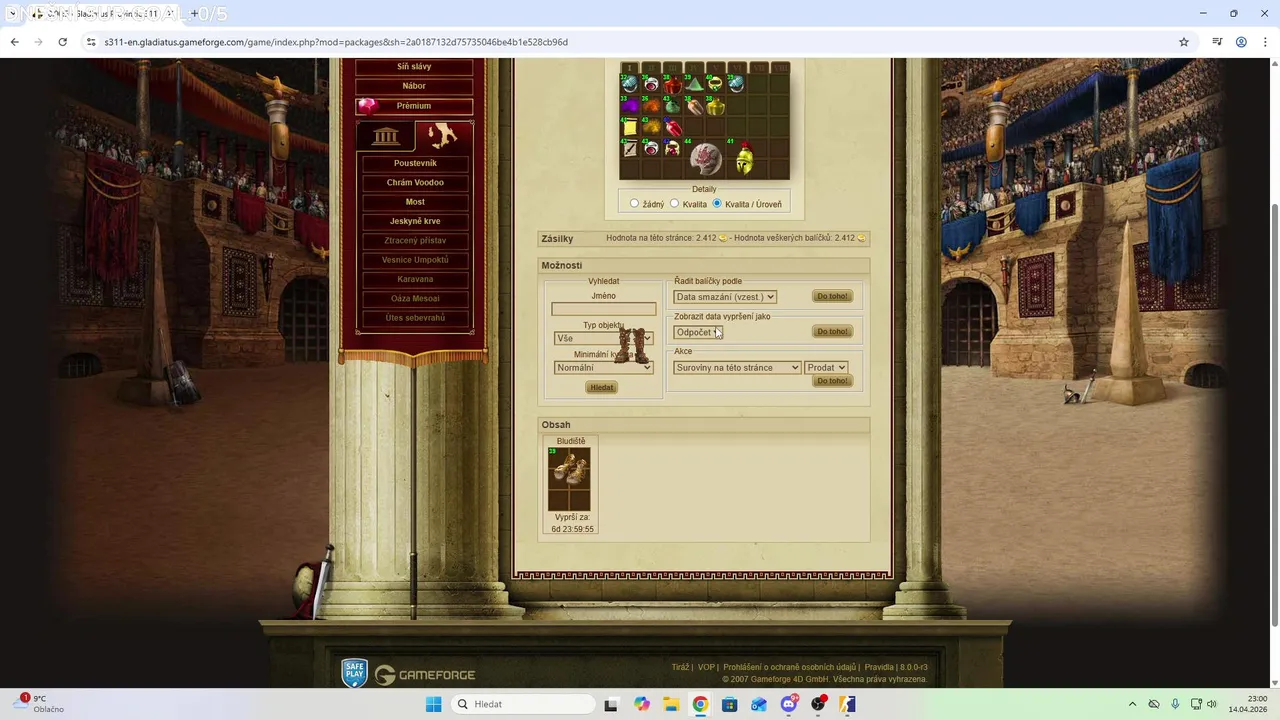This screenshot has width=1280, height=720.
Task: Bookmark this page with the star icon
Action: 1184,42
